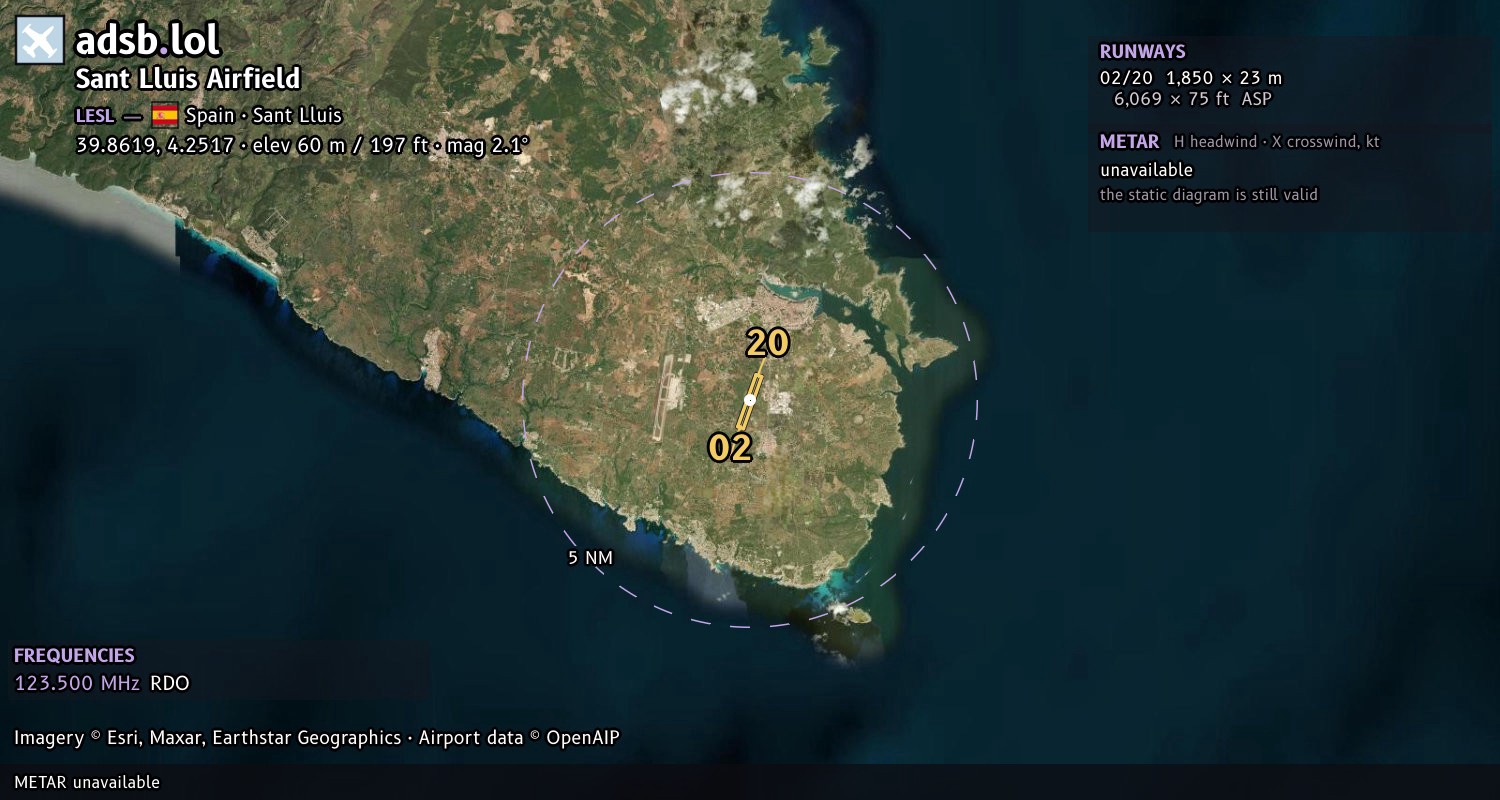Click the runway 20 label on the map

(x=768, y=344)
